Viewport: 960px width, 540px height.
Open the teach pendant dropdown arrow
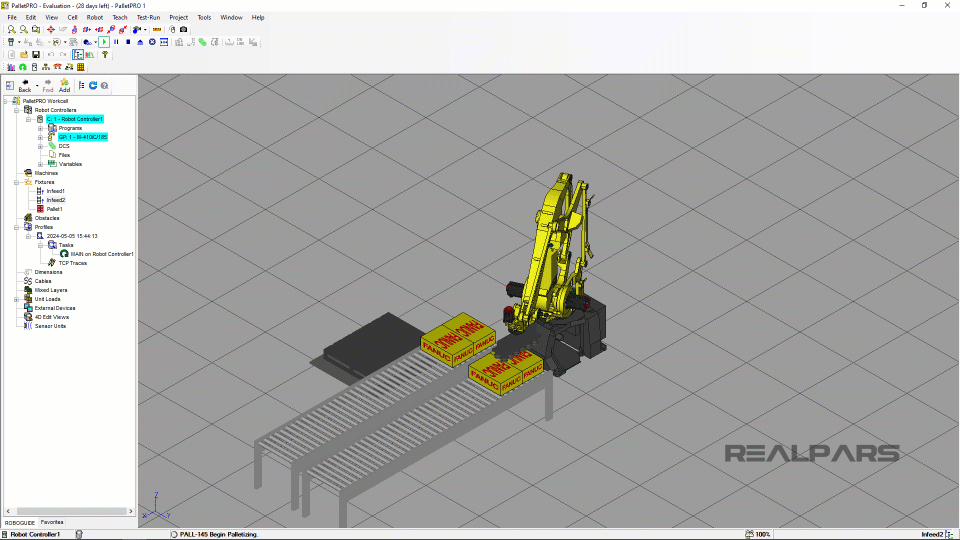[x=19, y=42]
